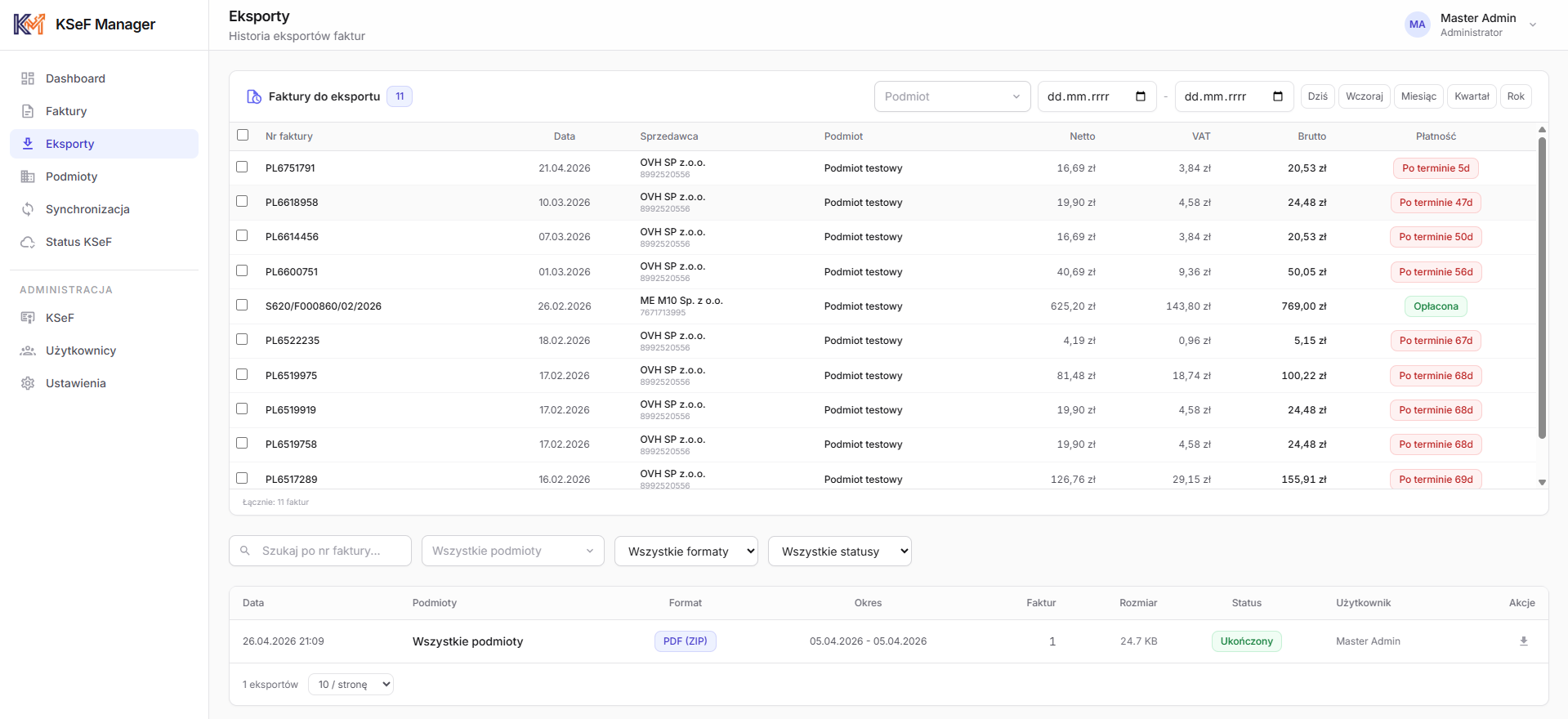Open the 10 / stronę page size dropdown
This screenshot has height=719, width=1568.
coord(351,685)
